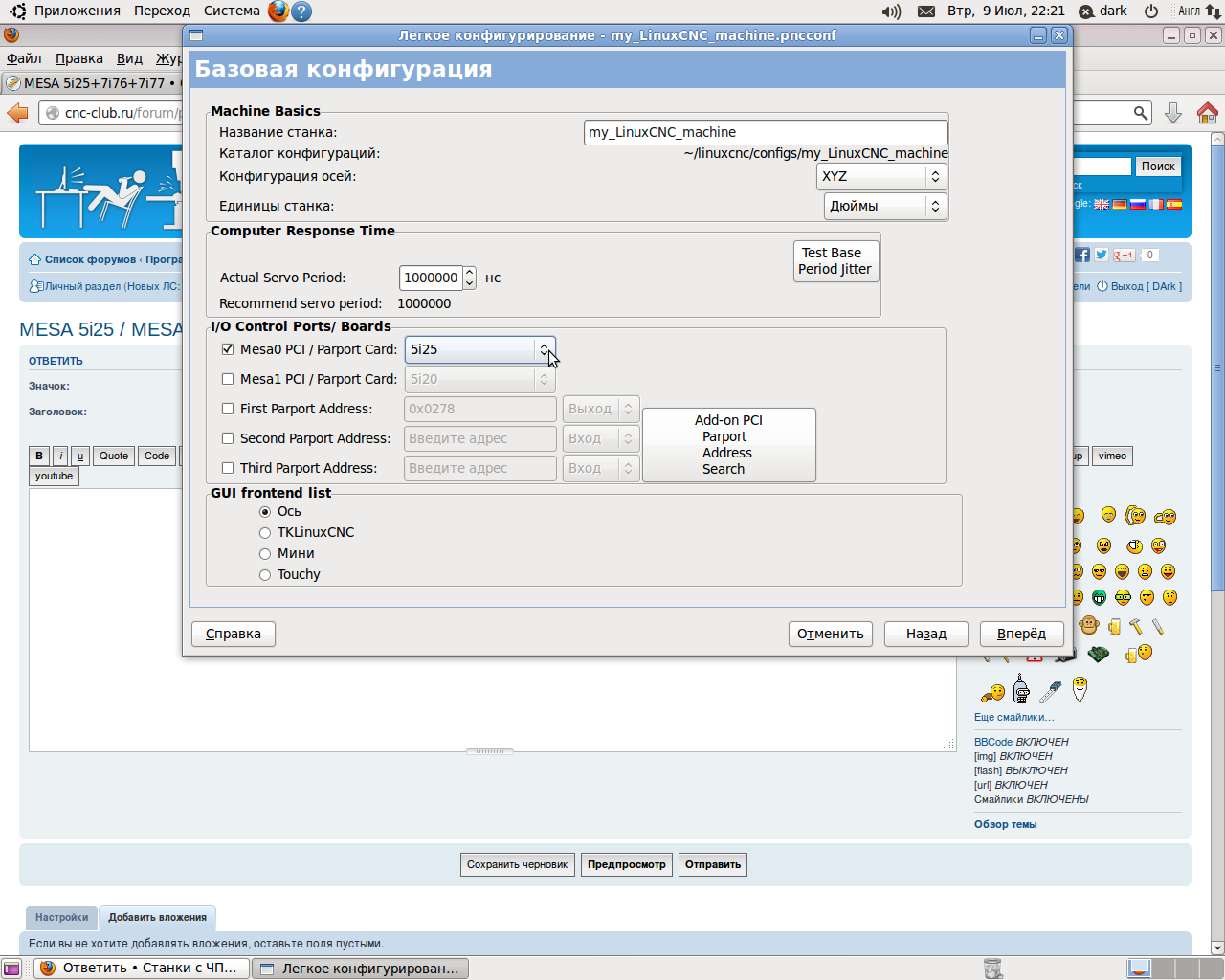Image resolution: width=1225 pixels, height=980 pixels.
Task: Insert the green grinning smiley
Action: click(1099, 598)
